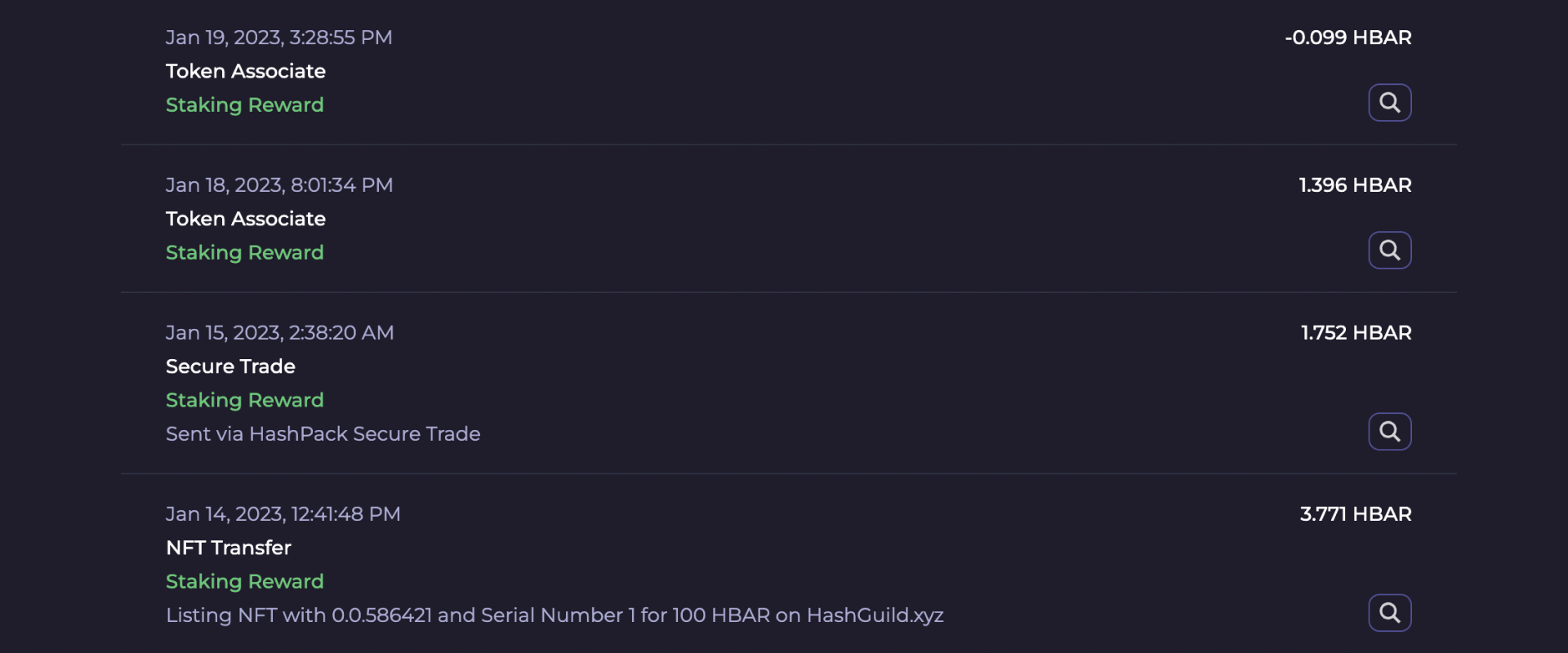Open details via magnifier on Jan 18 transaction
Screen dimensions: 1568x653
1389,250
